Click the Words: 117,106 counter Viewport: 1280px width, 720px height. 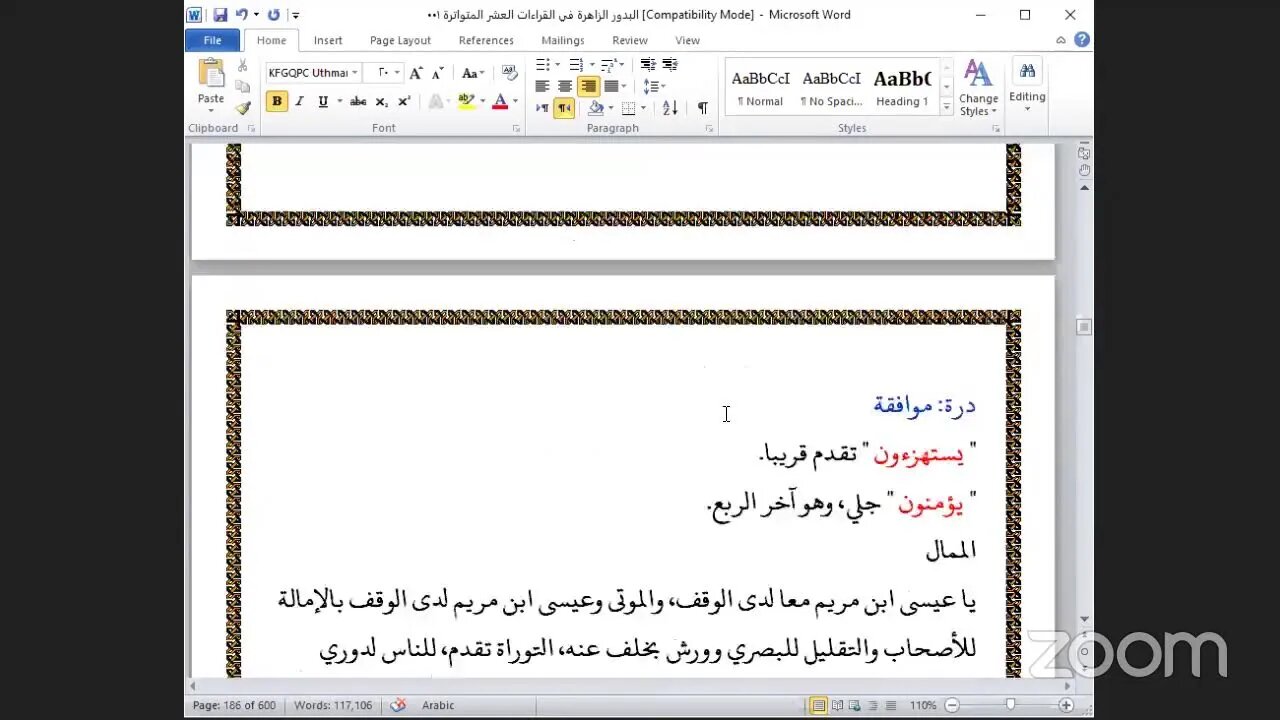(333, 705)
